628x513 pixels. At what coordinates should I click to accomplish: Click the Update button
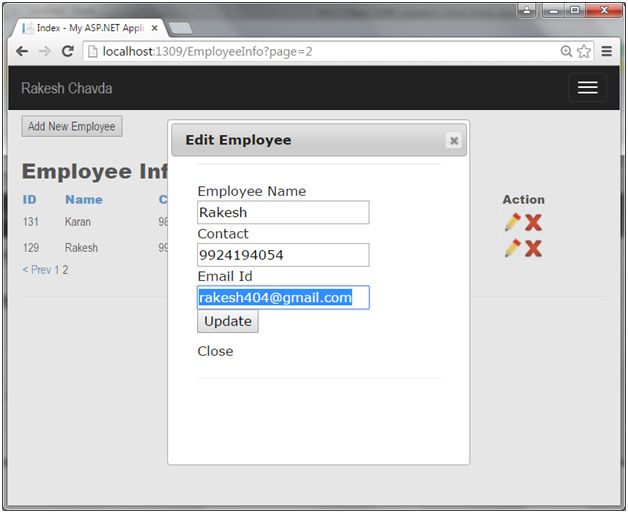(x=227, y=321)
